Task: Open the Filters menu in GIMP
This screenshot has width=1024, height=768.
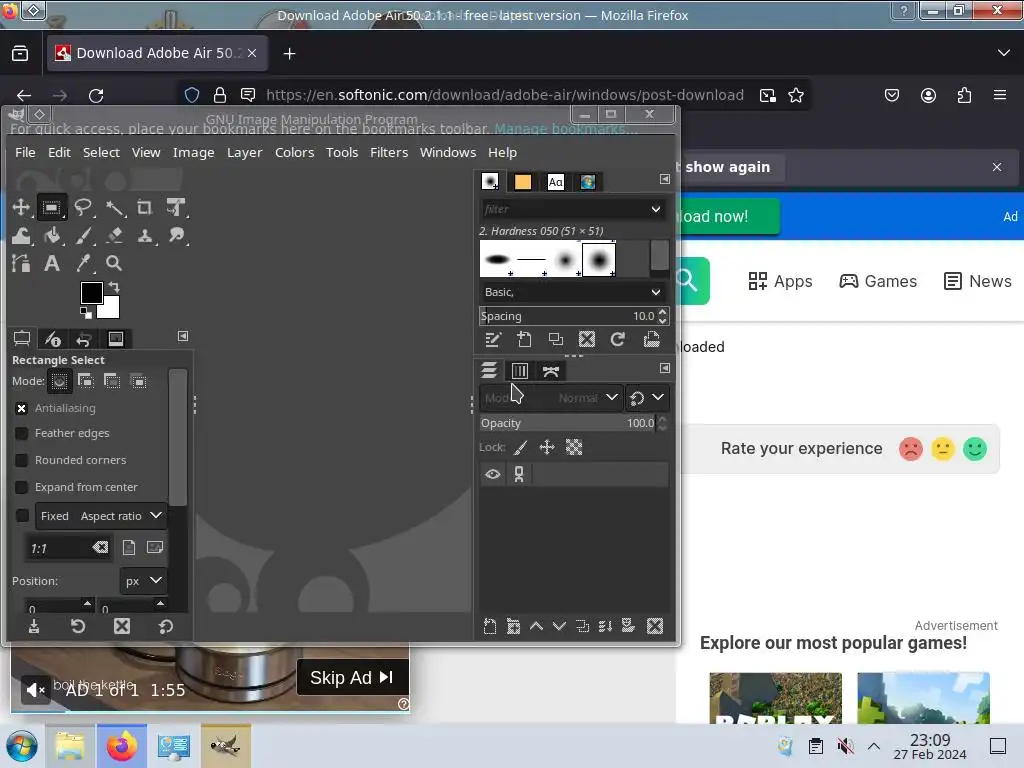Action: point(389,153)
